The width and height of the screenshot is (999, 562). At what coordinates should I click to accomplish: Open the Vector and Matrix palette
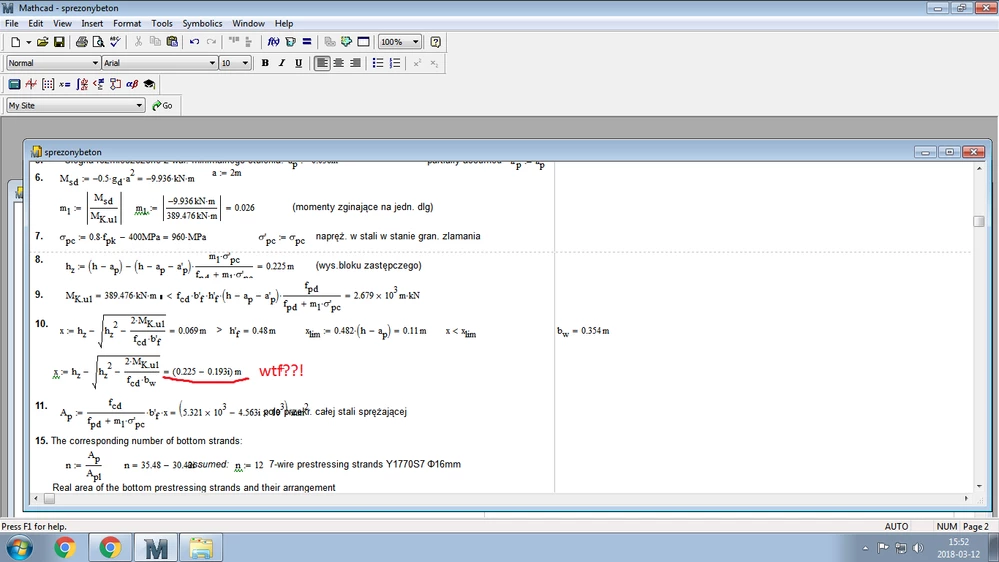point(48,84)
